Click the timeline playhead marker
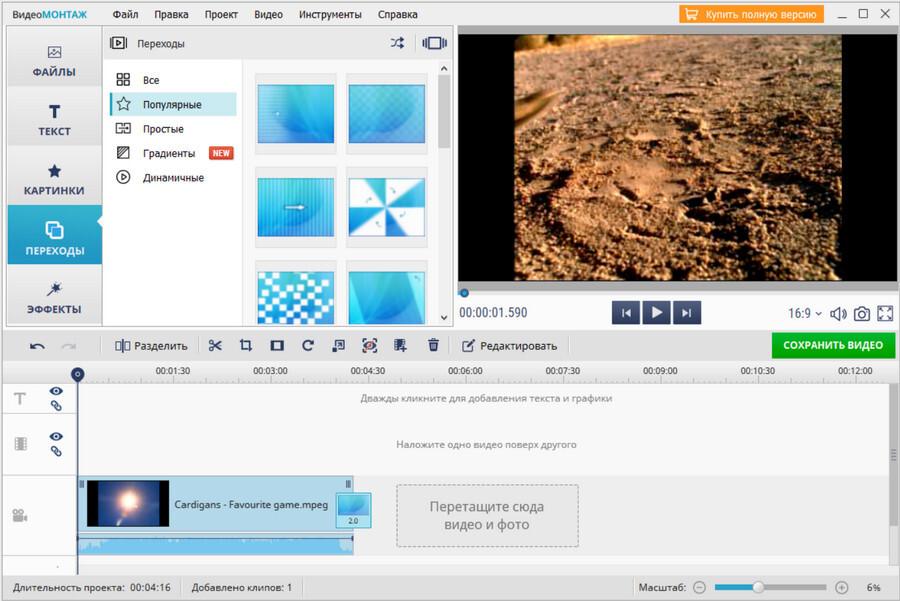900x601 pixels. (77, 374)
